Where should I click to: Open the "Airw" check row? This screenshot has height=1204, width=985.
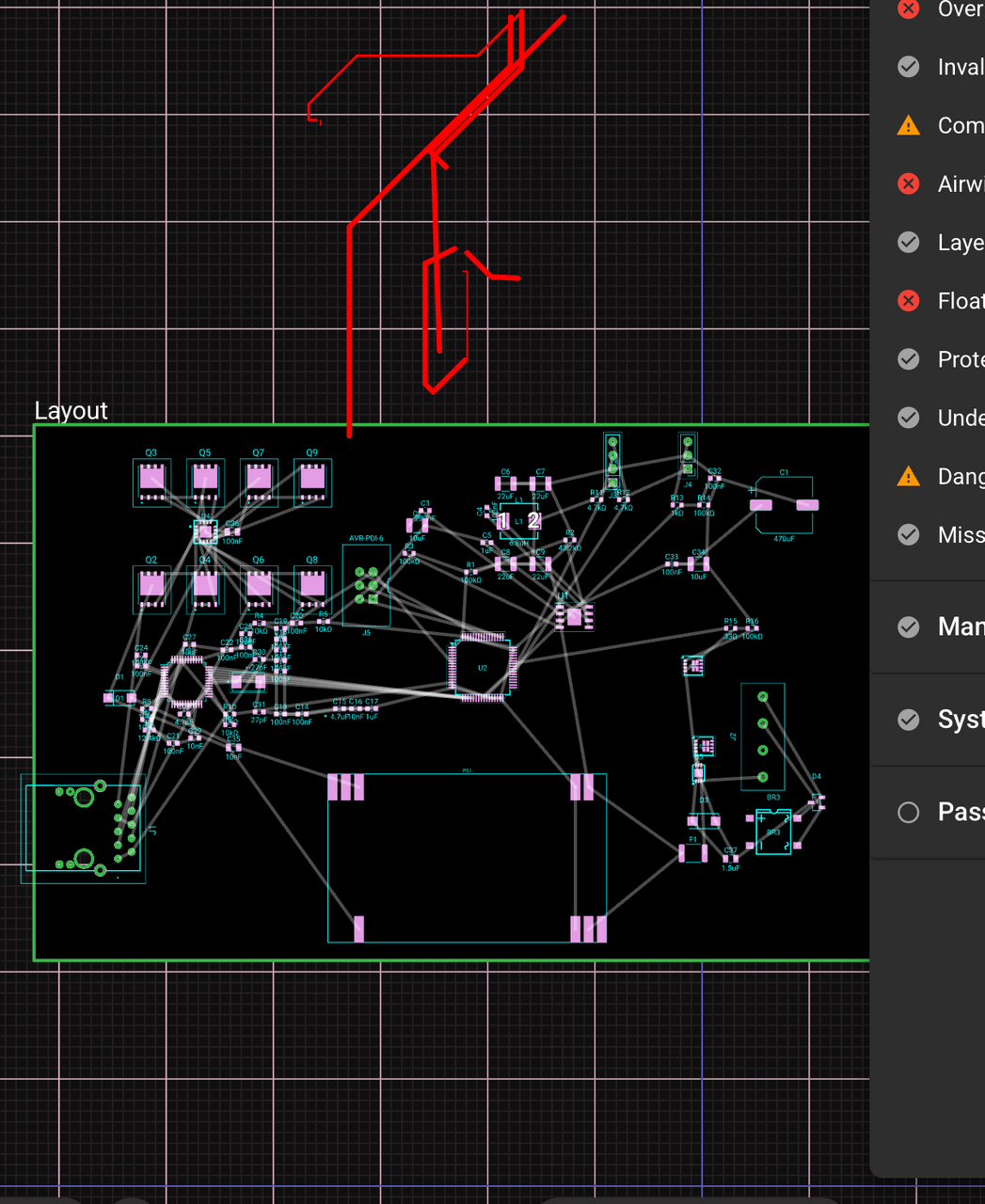pos(929,183)
